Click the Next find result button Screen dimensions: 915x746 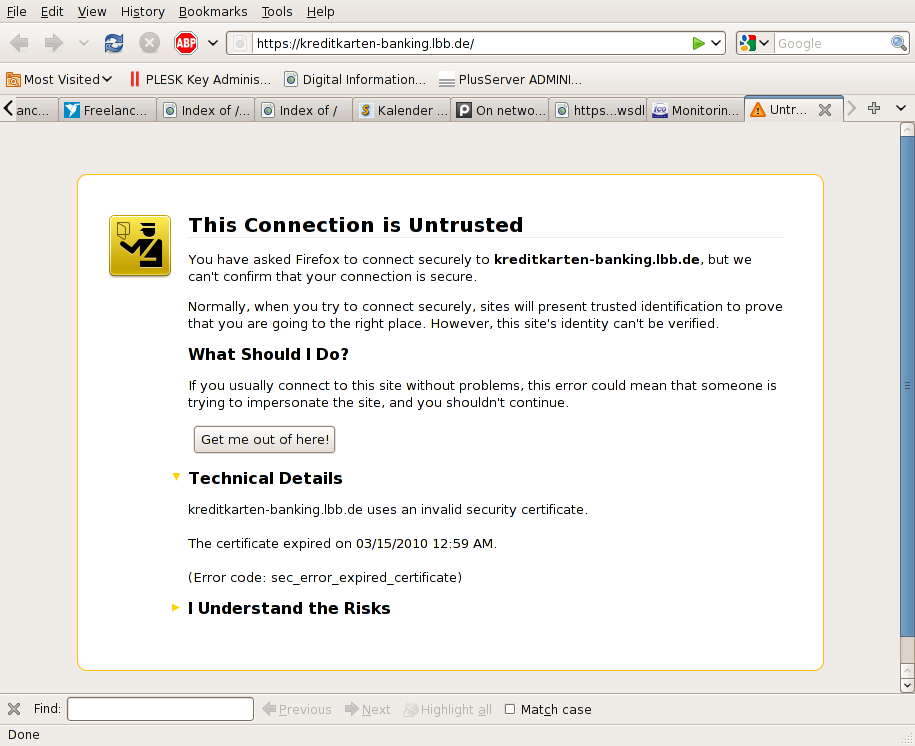tap(368, 709)
